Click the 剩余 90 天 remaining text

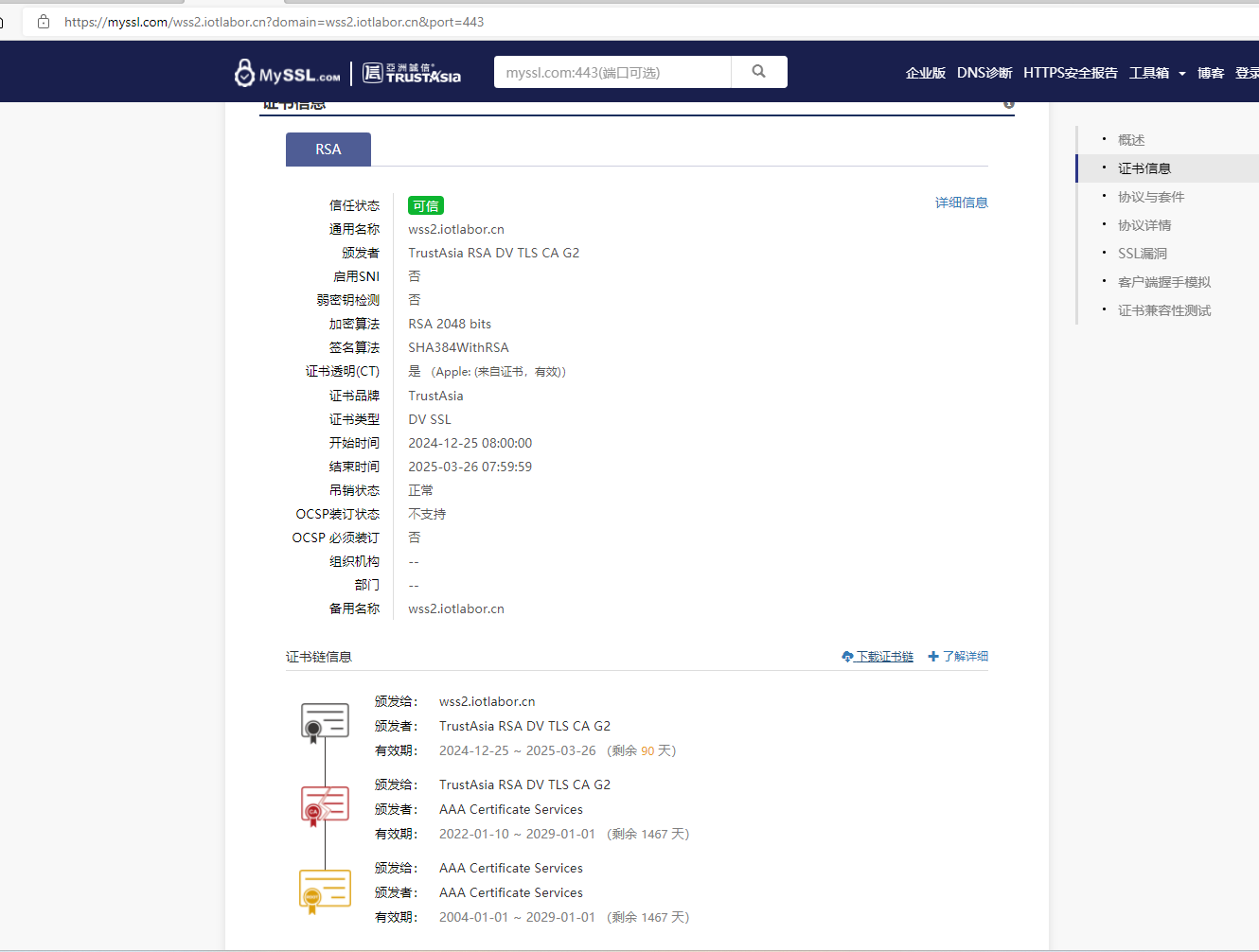642,750
